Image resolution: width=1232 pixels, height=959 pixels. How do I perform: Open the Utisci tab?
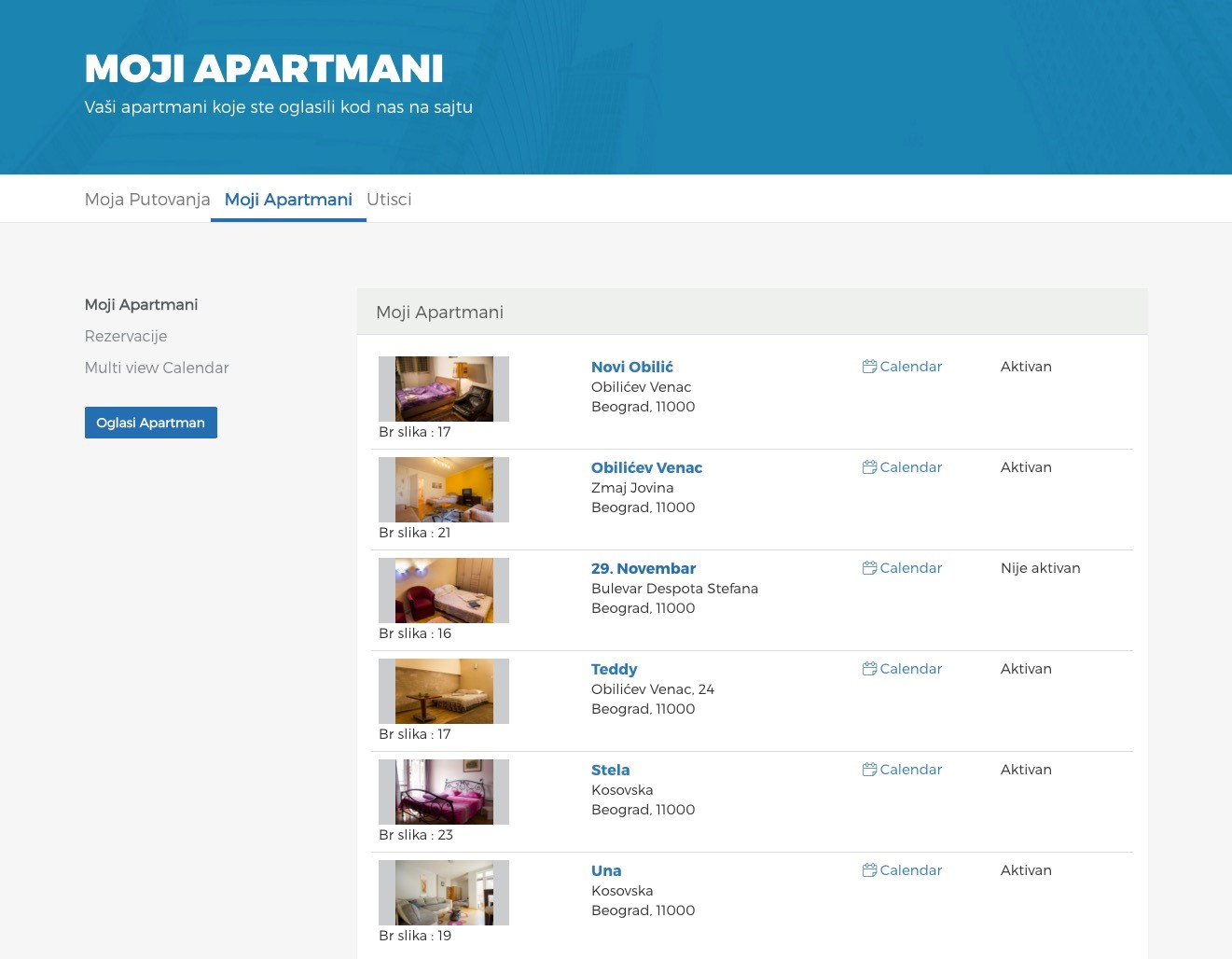(389, 200)
